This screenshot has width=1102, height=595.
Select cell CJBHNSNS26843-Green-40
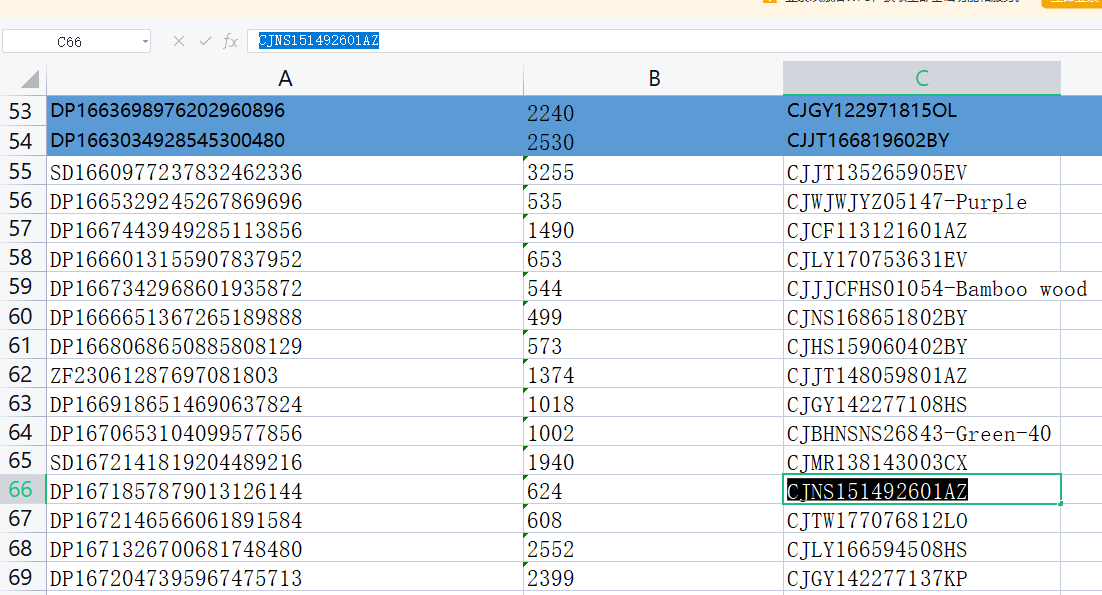tap(918, 434)
